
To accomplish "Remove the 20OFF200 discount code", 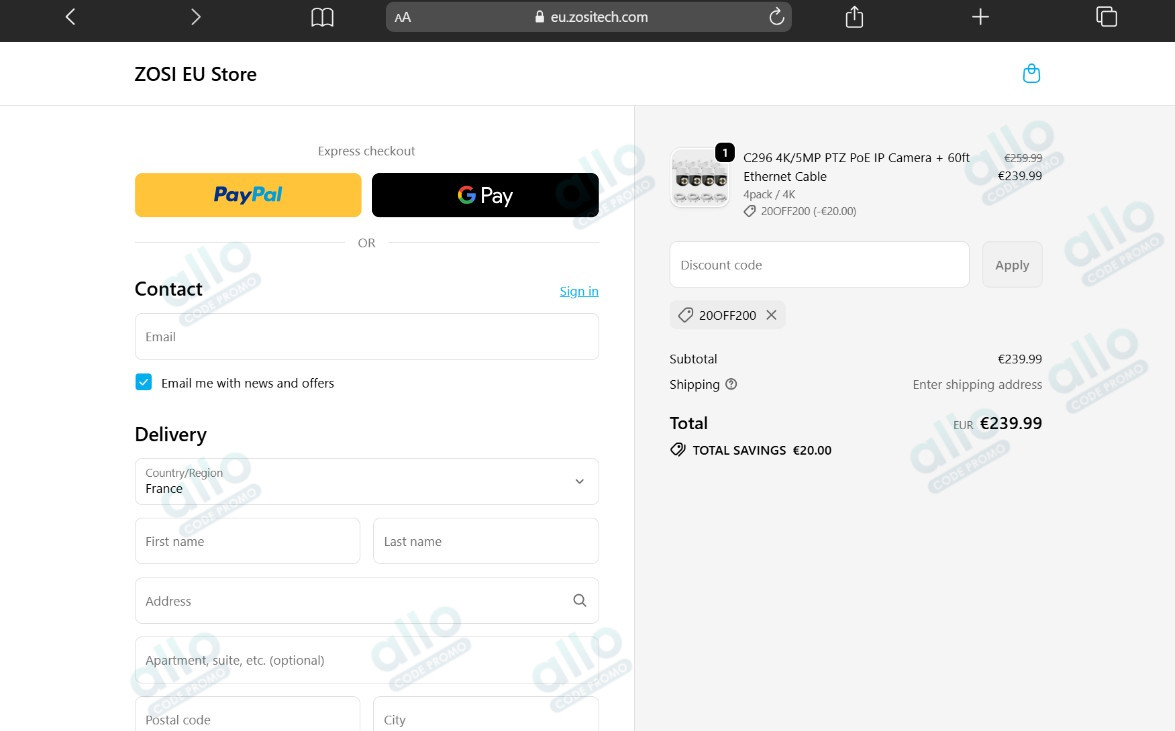I will point(771,315).
